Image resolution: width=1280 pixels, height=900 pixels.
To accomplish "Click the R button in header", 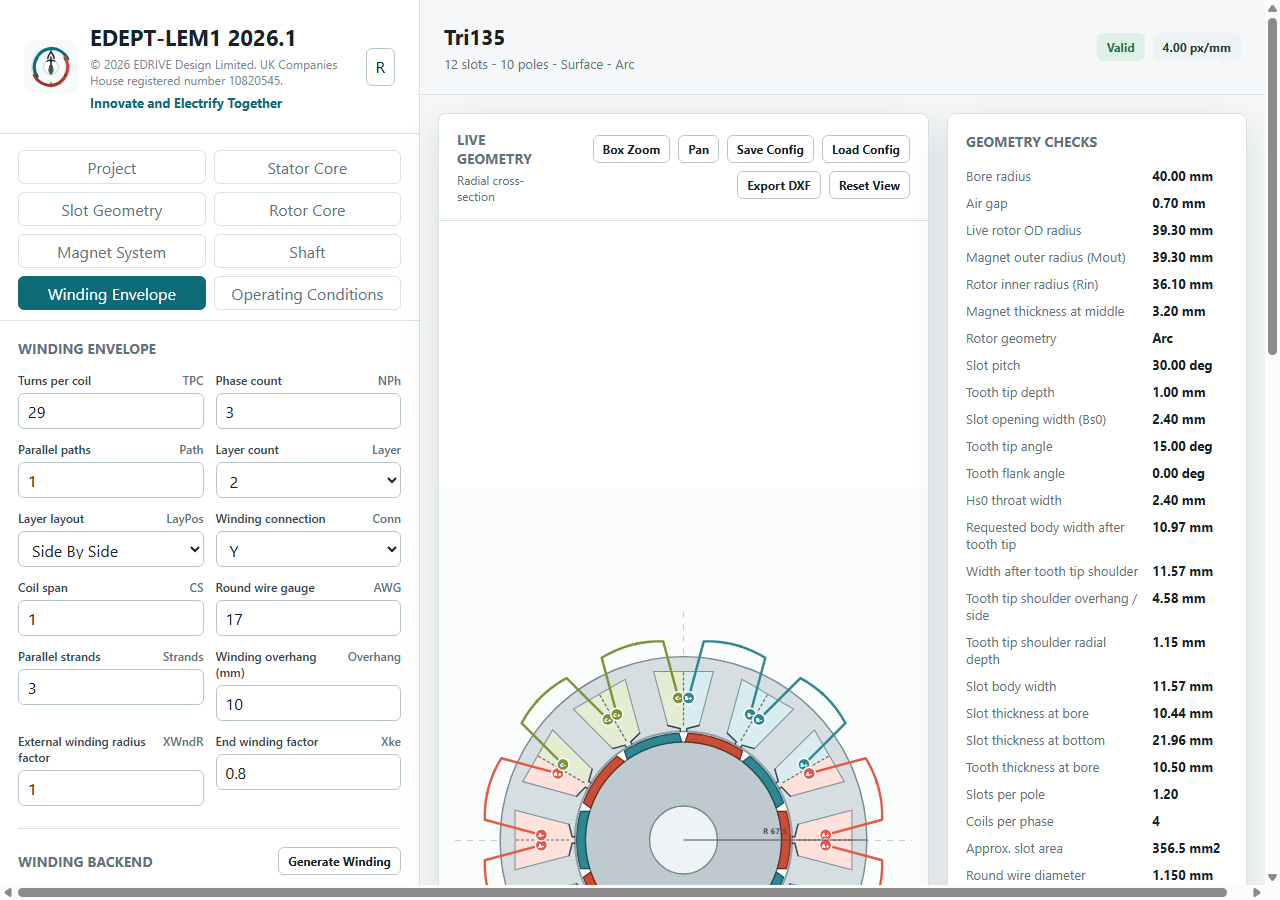I will [x=380, y=67].
